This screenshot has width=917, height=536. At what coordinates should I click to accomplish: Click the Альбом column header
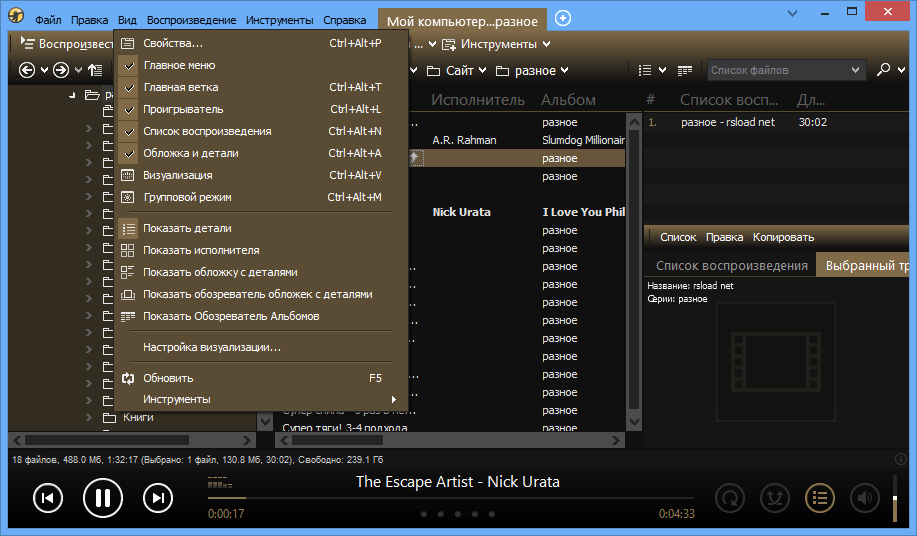click(x=568, y=100)
